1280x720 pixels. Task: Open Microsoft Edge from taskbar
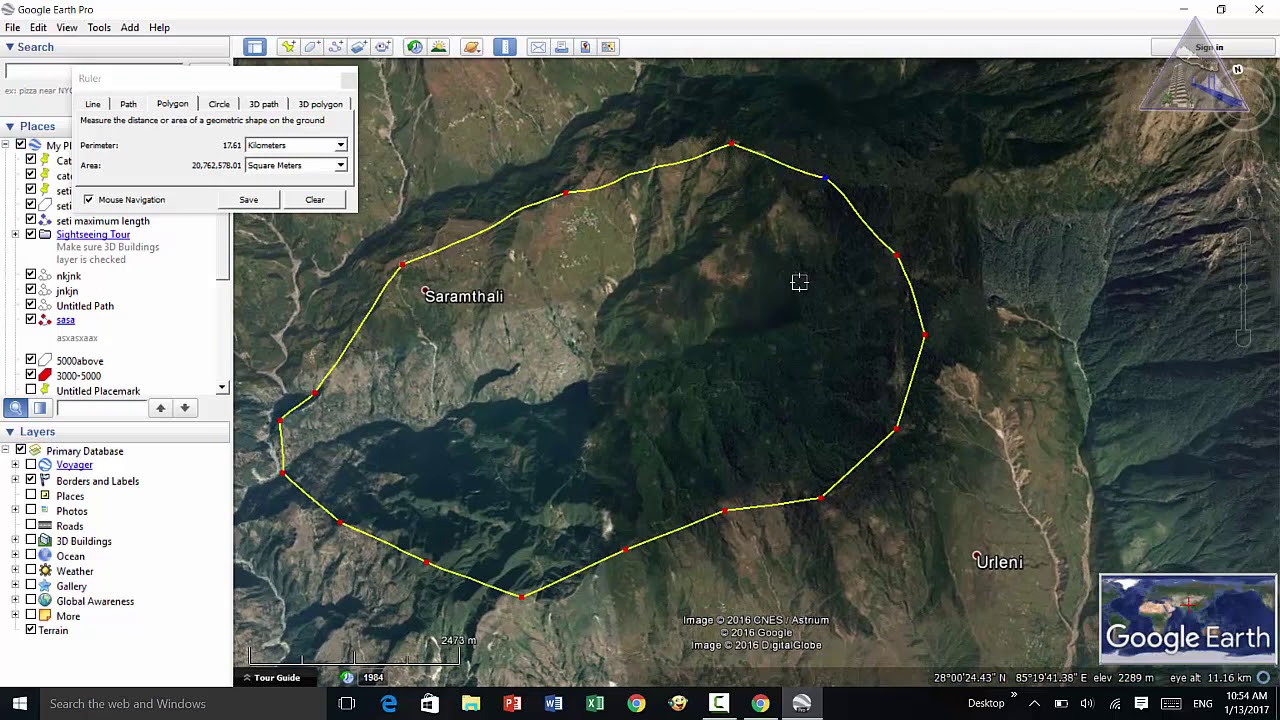pos(388,704)
